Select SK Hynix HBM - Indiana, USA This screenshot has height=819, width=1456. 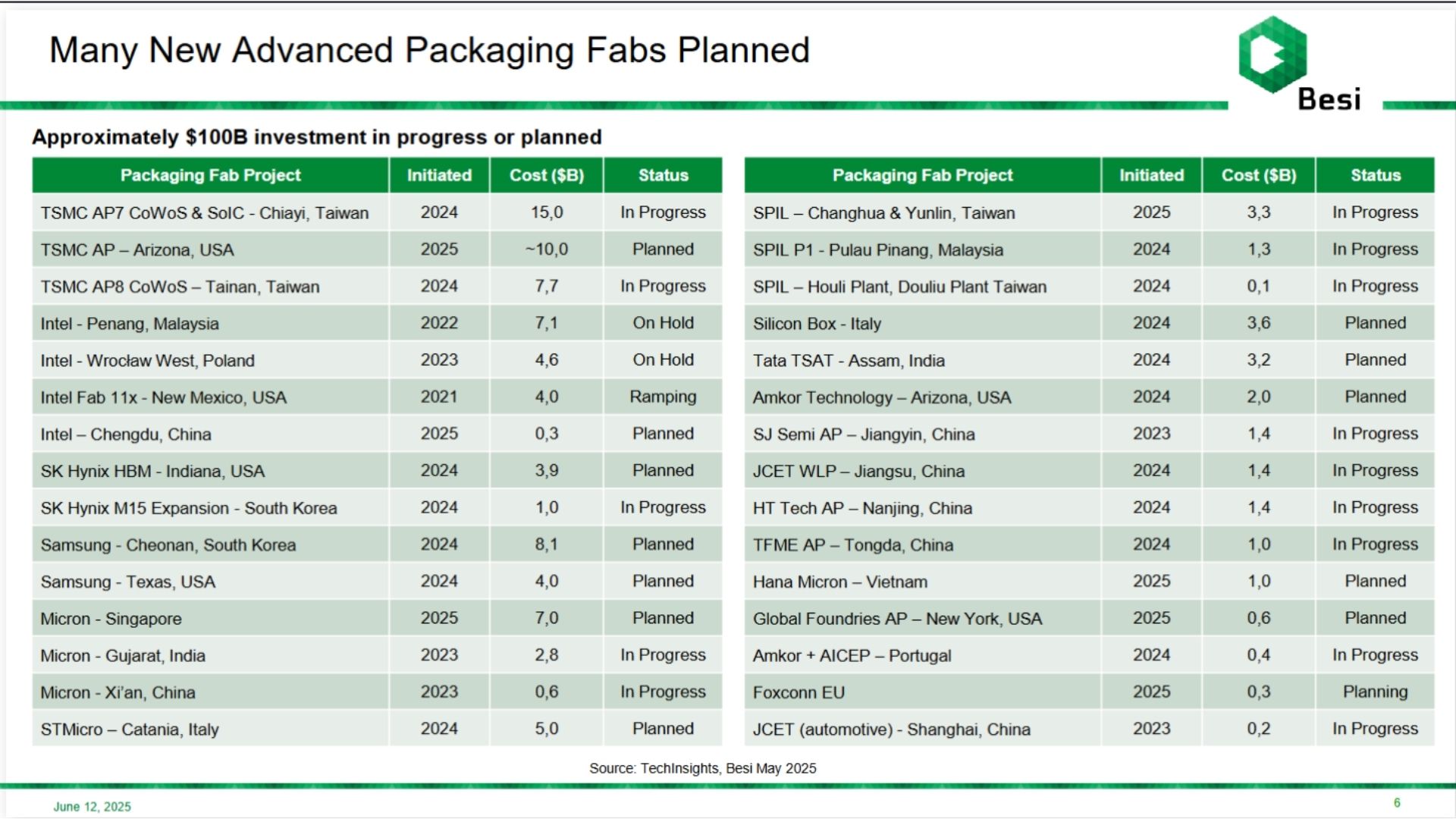click(x=152, y=471)
